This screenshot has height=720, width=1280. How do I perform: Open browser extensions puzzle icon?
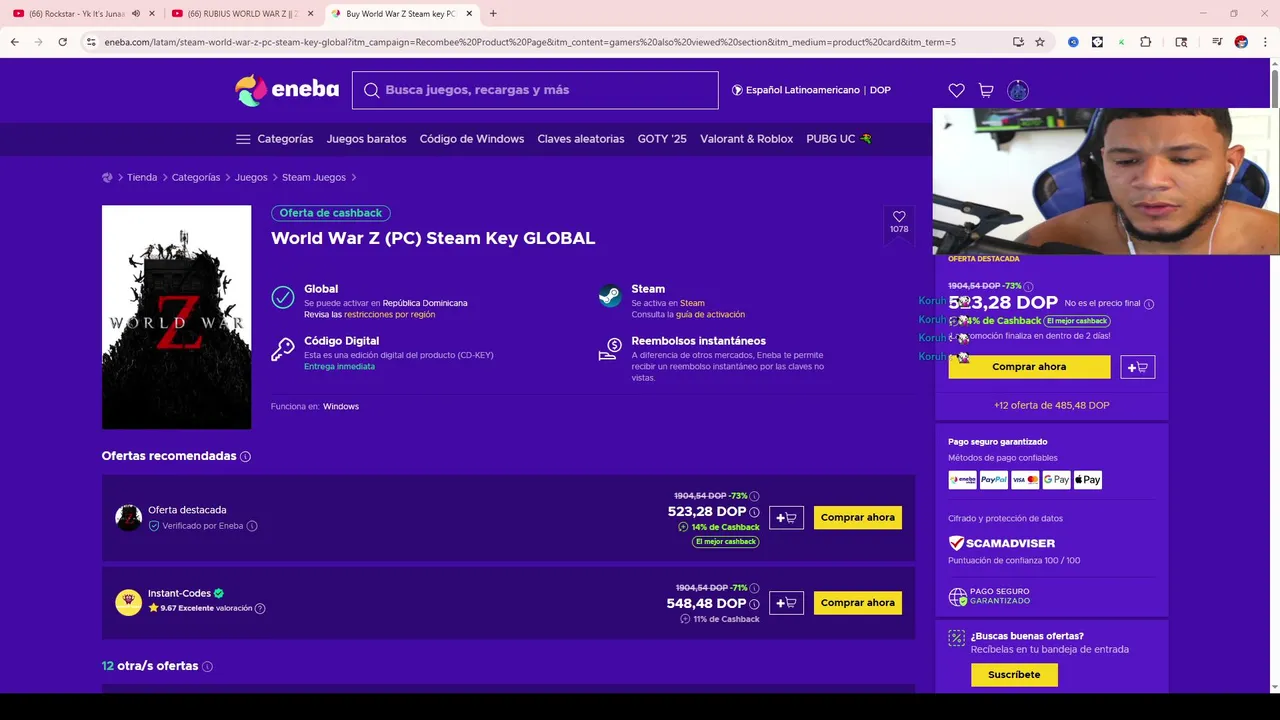1146,42
